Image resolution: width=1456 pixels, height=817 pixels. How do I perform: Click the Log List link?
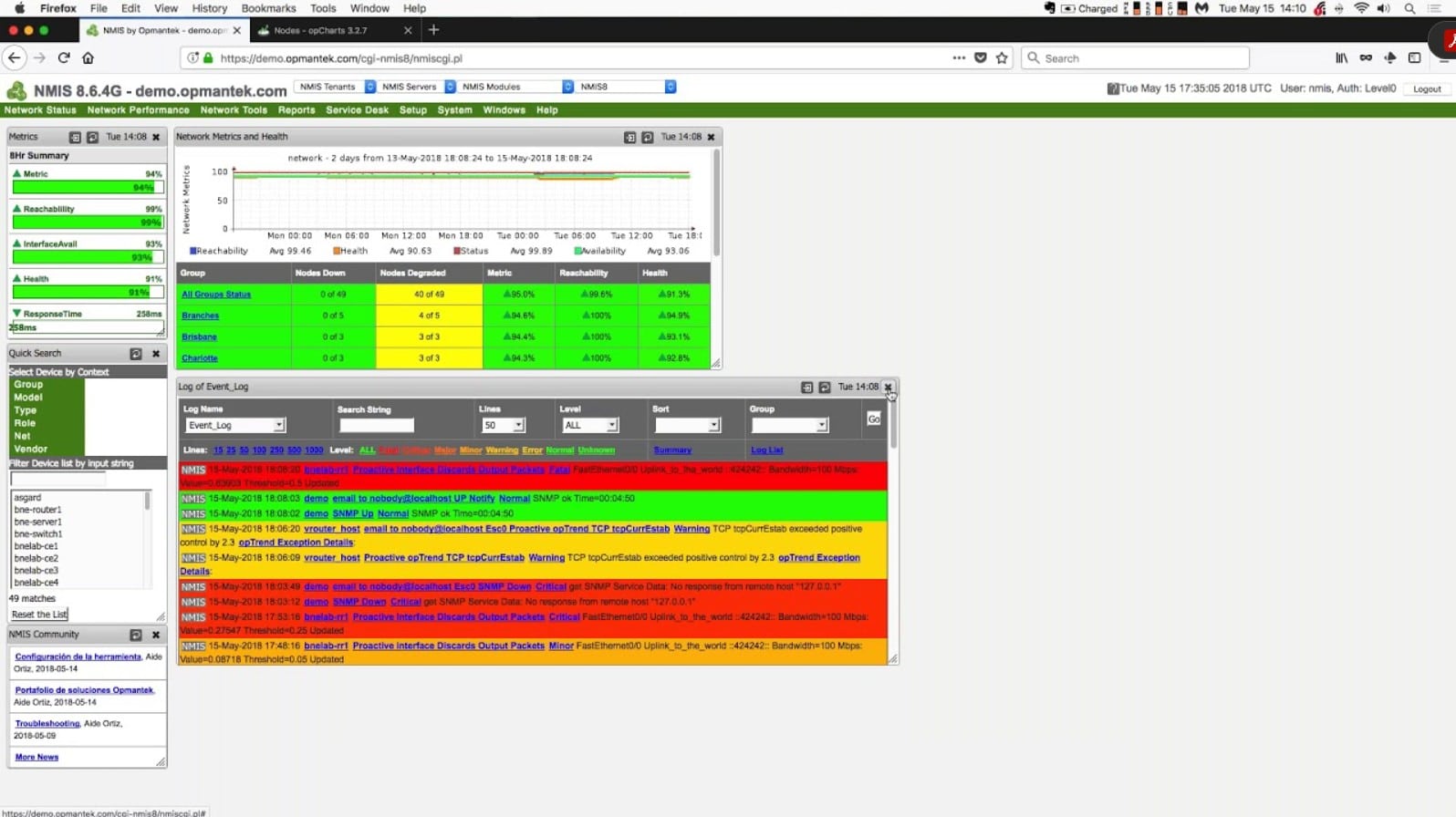767,450
